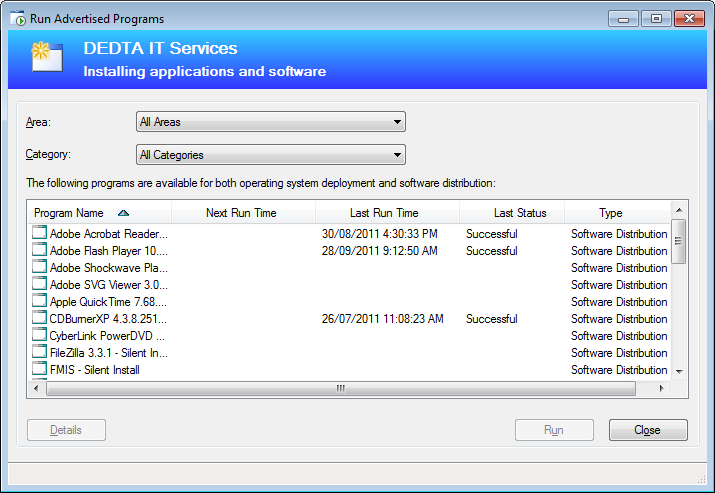Open the Area dropdown showing All Areas
The image size is (715, 493).
coord(270,122)
